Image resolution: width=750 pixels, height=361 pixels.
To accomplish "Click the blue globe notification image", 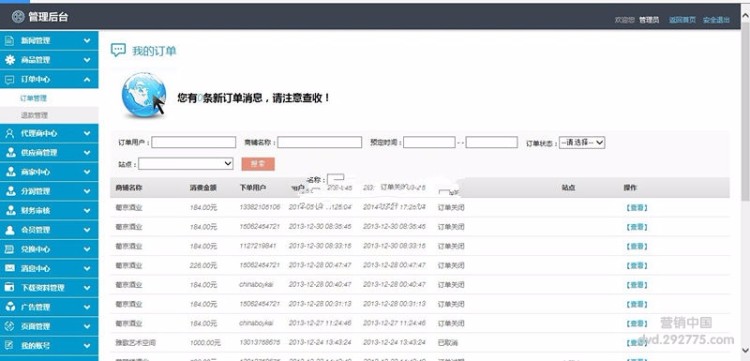I will point(143,95).
